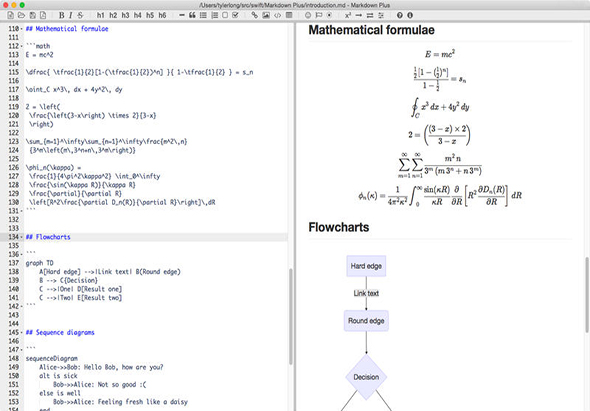This screenshot has width=590, height=411.
Task: Insert an ordered numbered list
Action: click(214, 15)
